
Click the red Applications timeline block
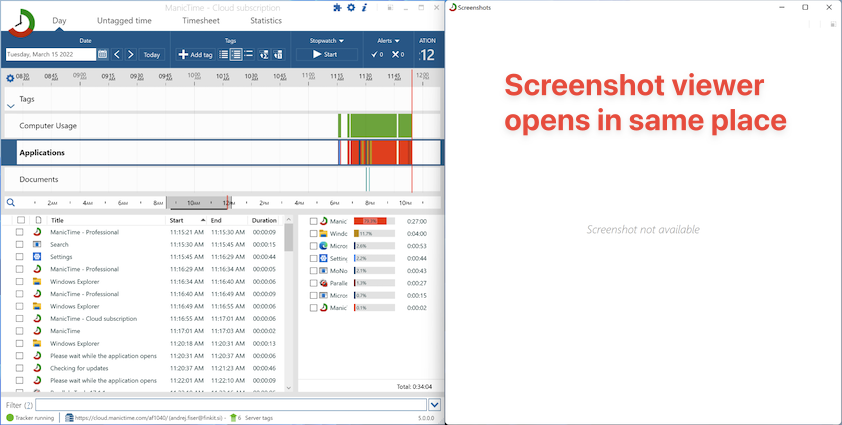point(383,152)
